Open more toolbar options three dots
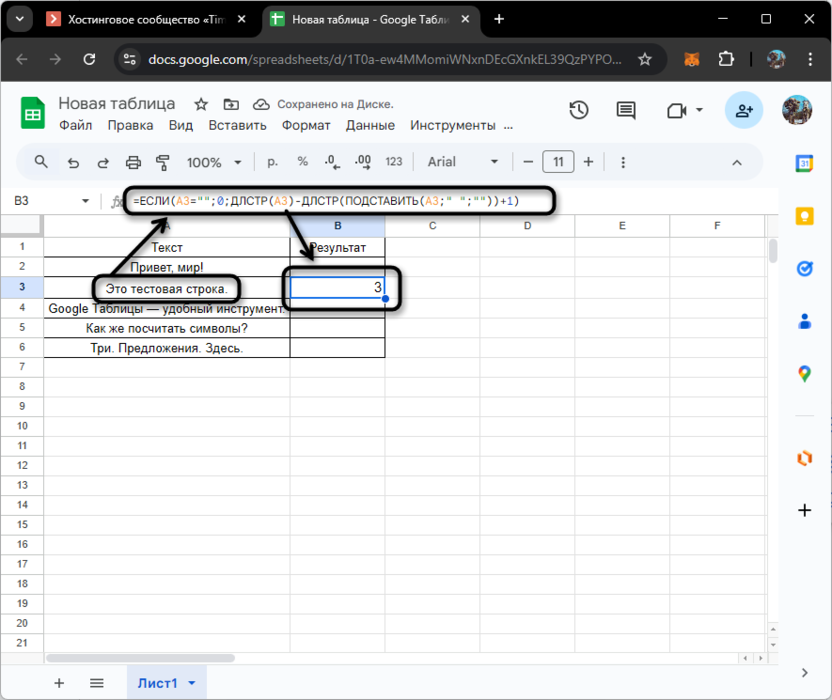The height and width of the screenshot is (700, 832). pyautogui.click(x=623, y=162)
